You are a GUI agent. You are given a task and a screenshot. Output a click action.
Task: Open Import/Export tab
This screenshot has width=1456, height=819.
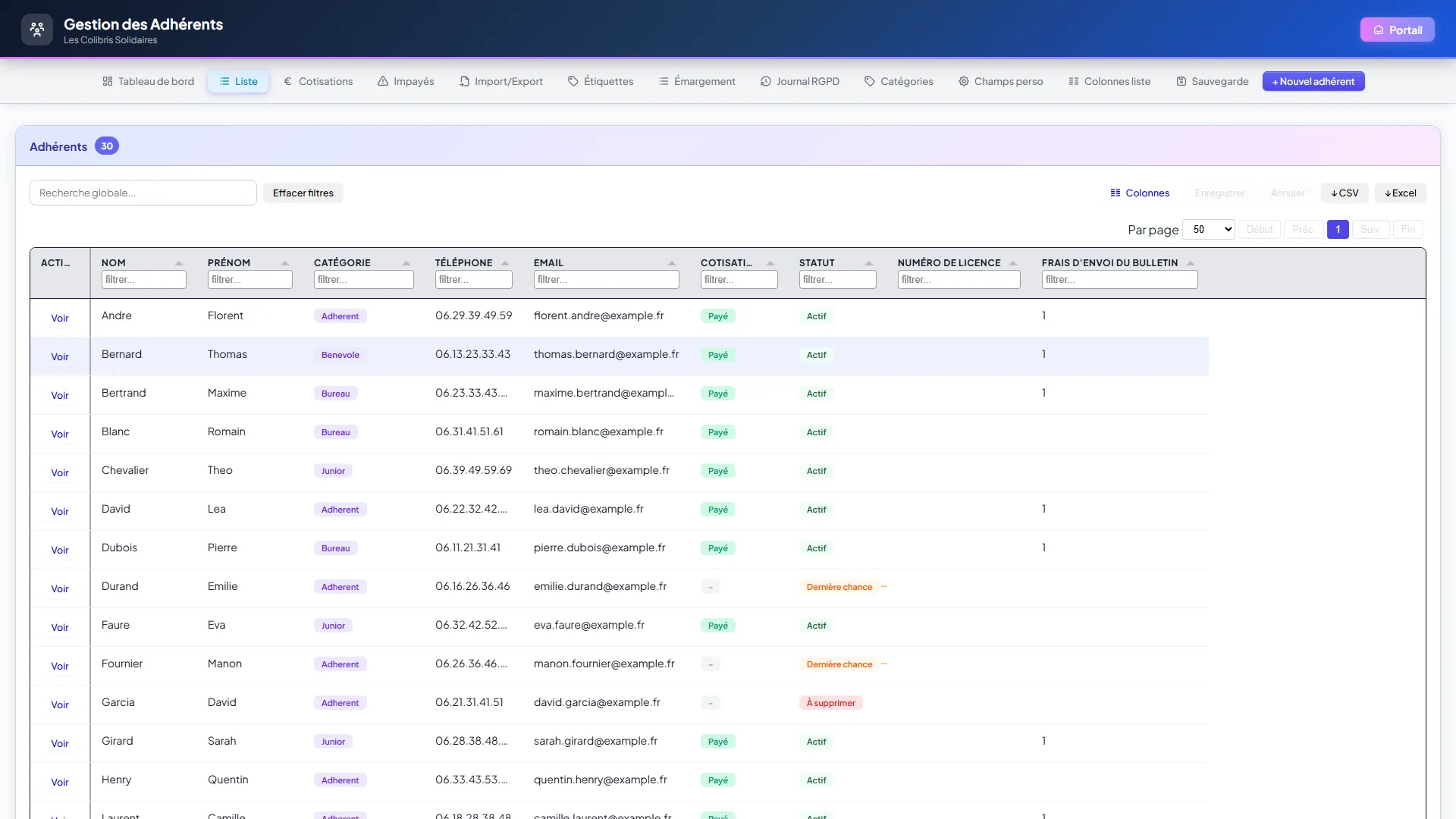tap(501, 81)
